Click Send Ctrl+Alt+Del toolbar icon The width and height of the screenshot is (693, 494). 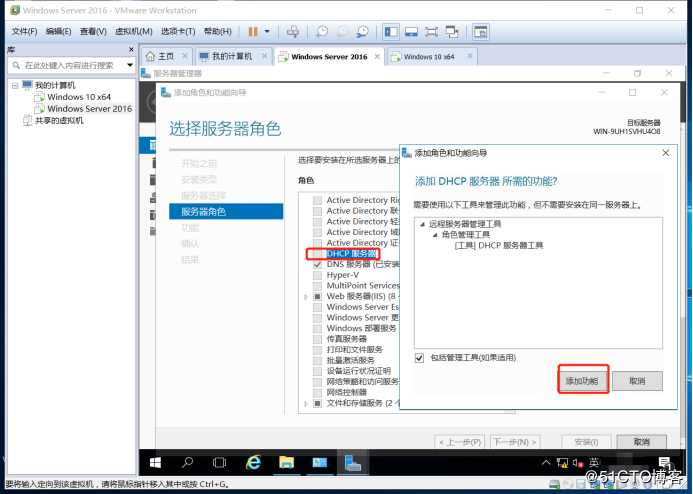point(292,31)
